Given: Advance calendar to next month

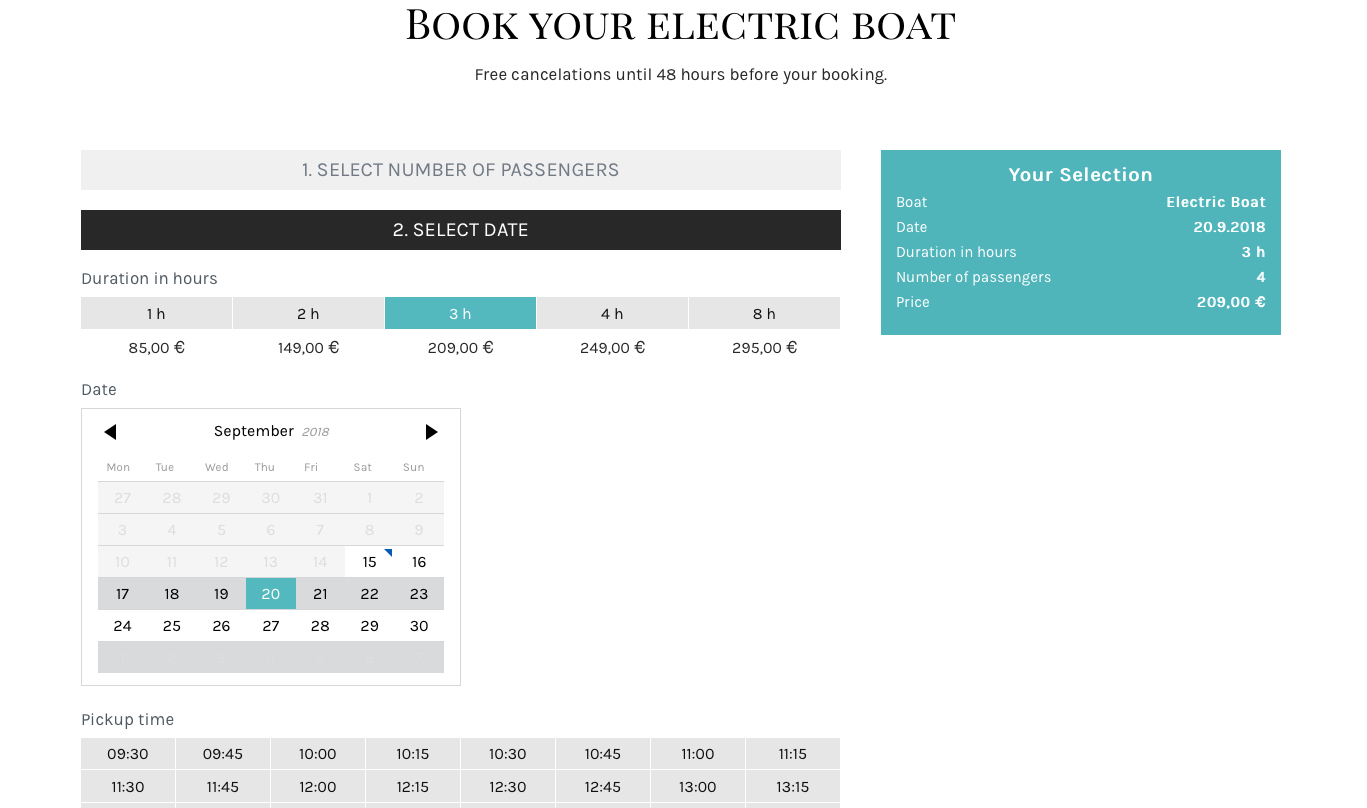Looking at the screenshot, I should click(x=431, y=432).
